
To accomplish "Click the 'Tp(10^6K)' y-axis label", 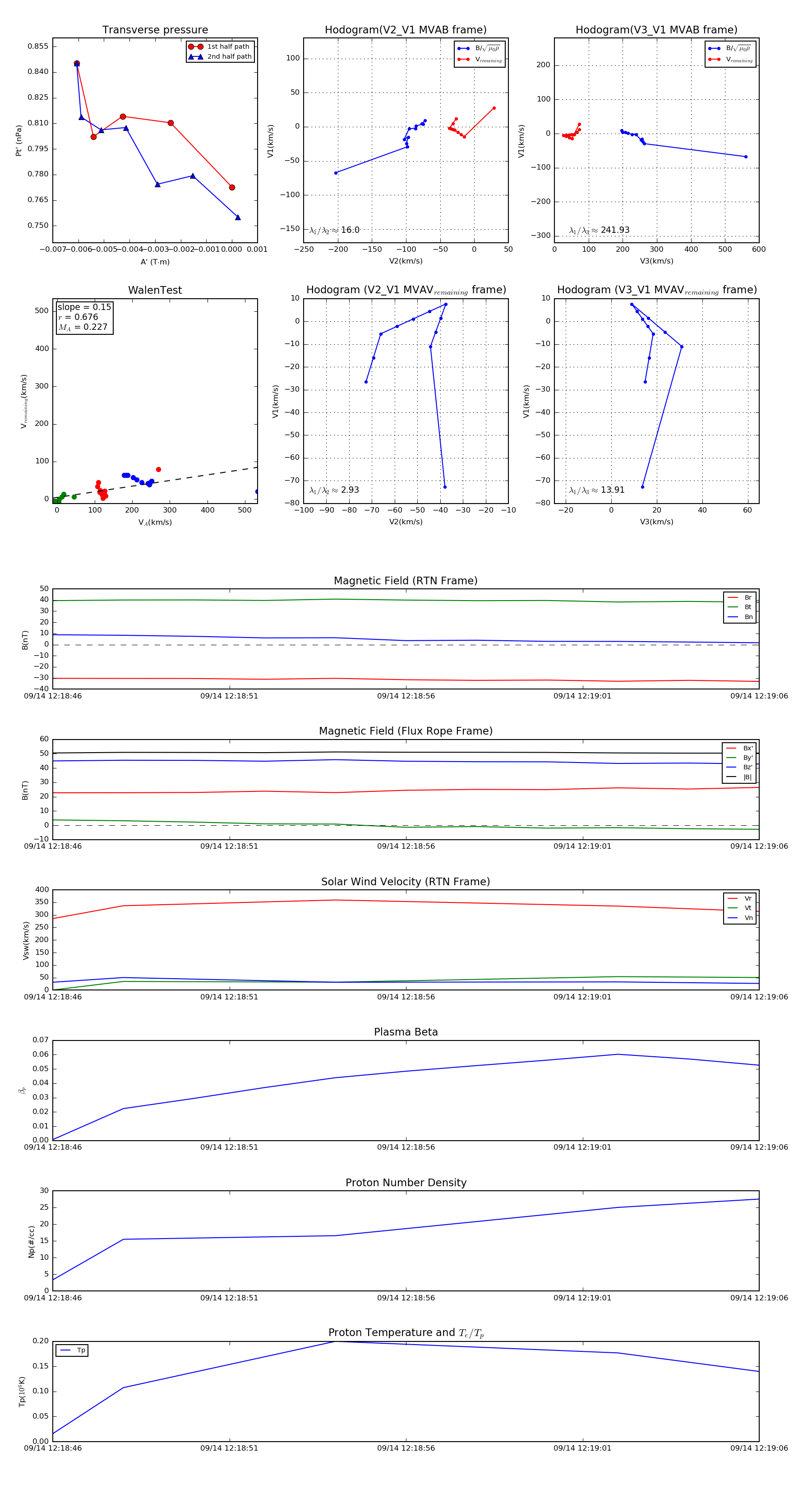I will click(x=22, y=1392).
